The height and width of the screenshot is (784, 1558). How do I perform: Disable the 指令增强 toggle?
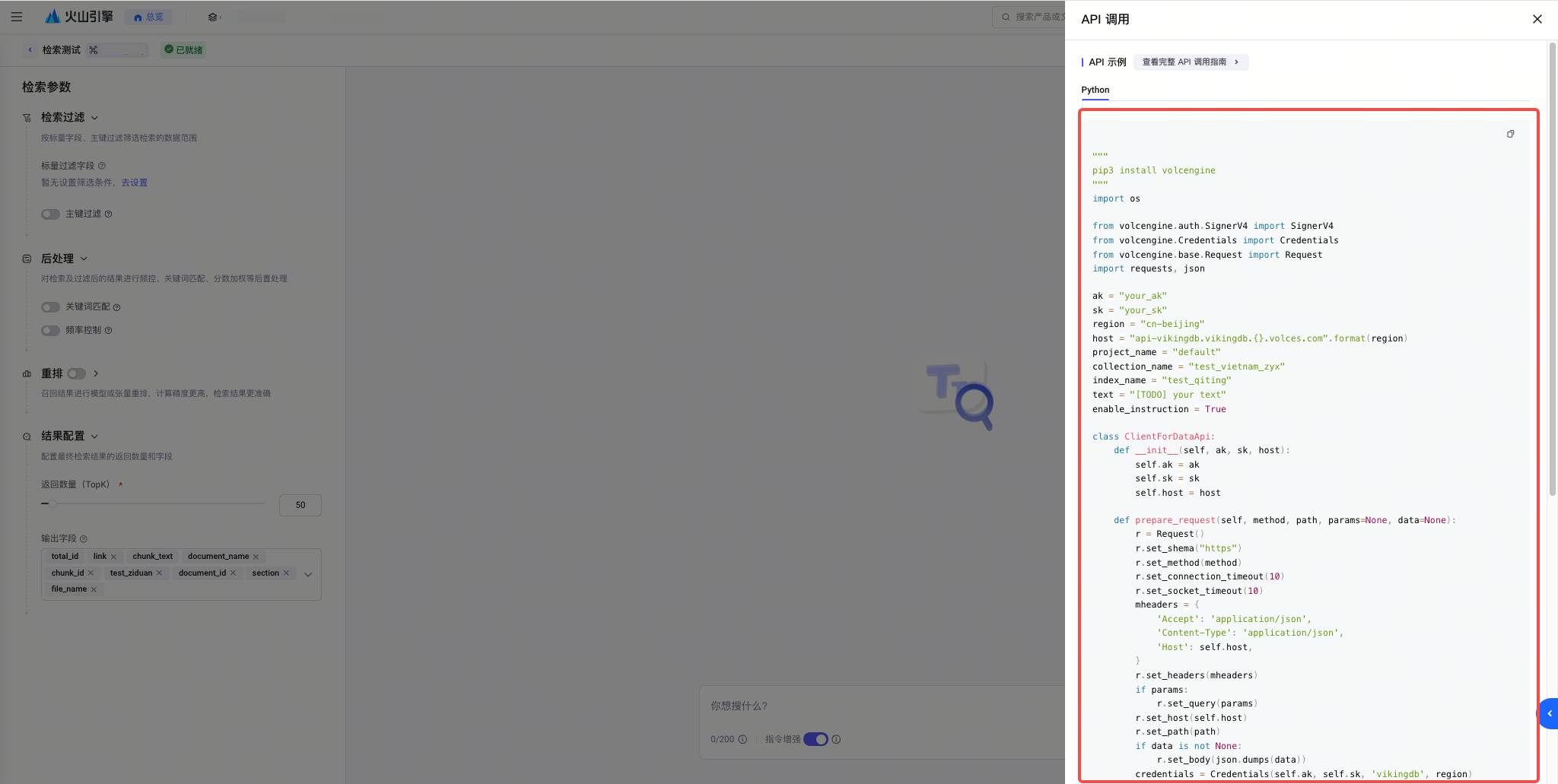pyautogui.click(x=816, y=739)
